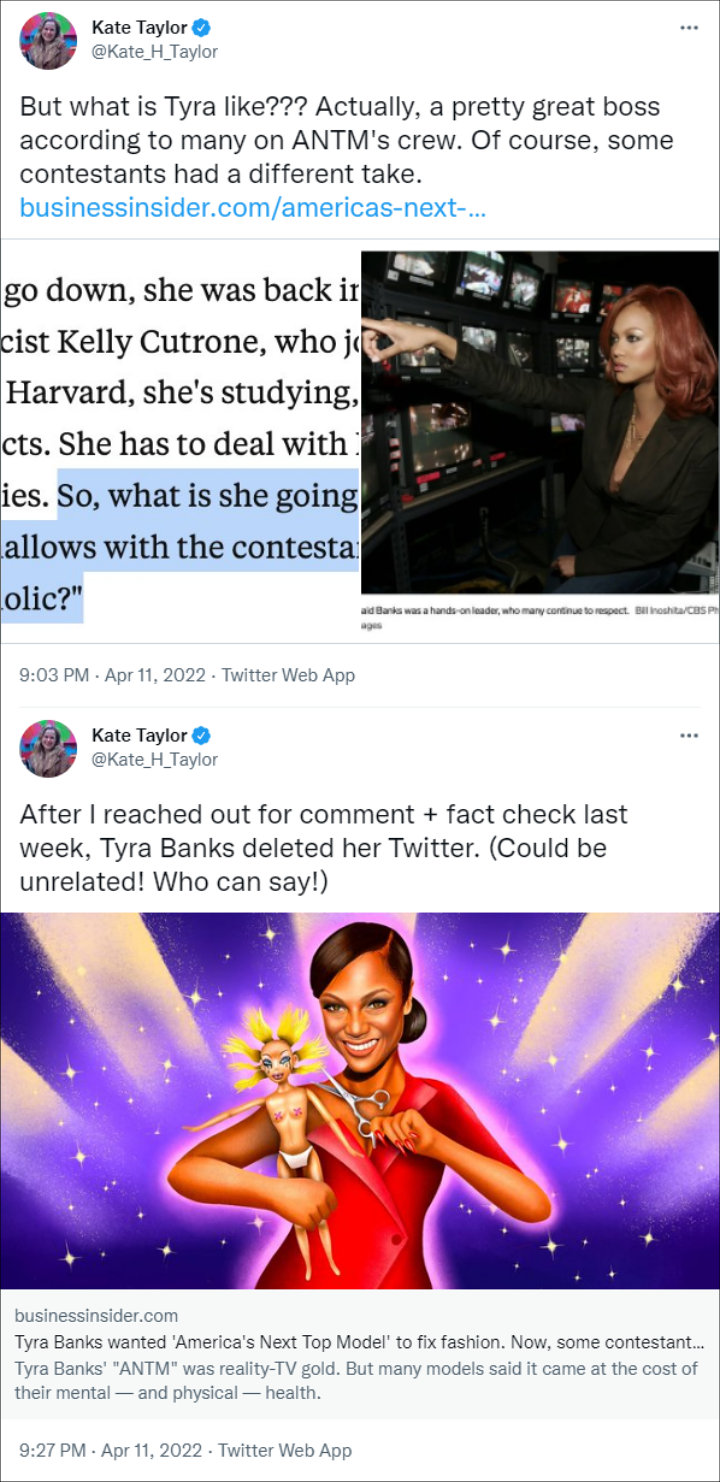Open the first tweet's three-dot more menu
The height and width of the screenshot is (1482, 720).
point(688,27)
